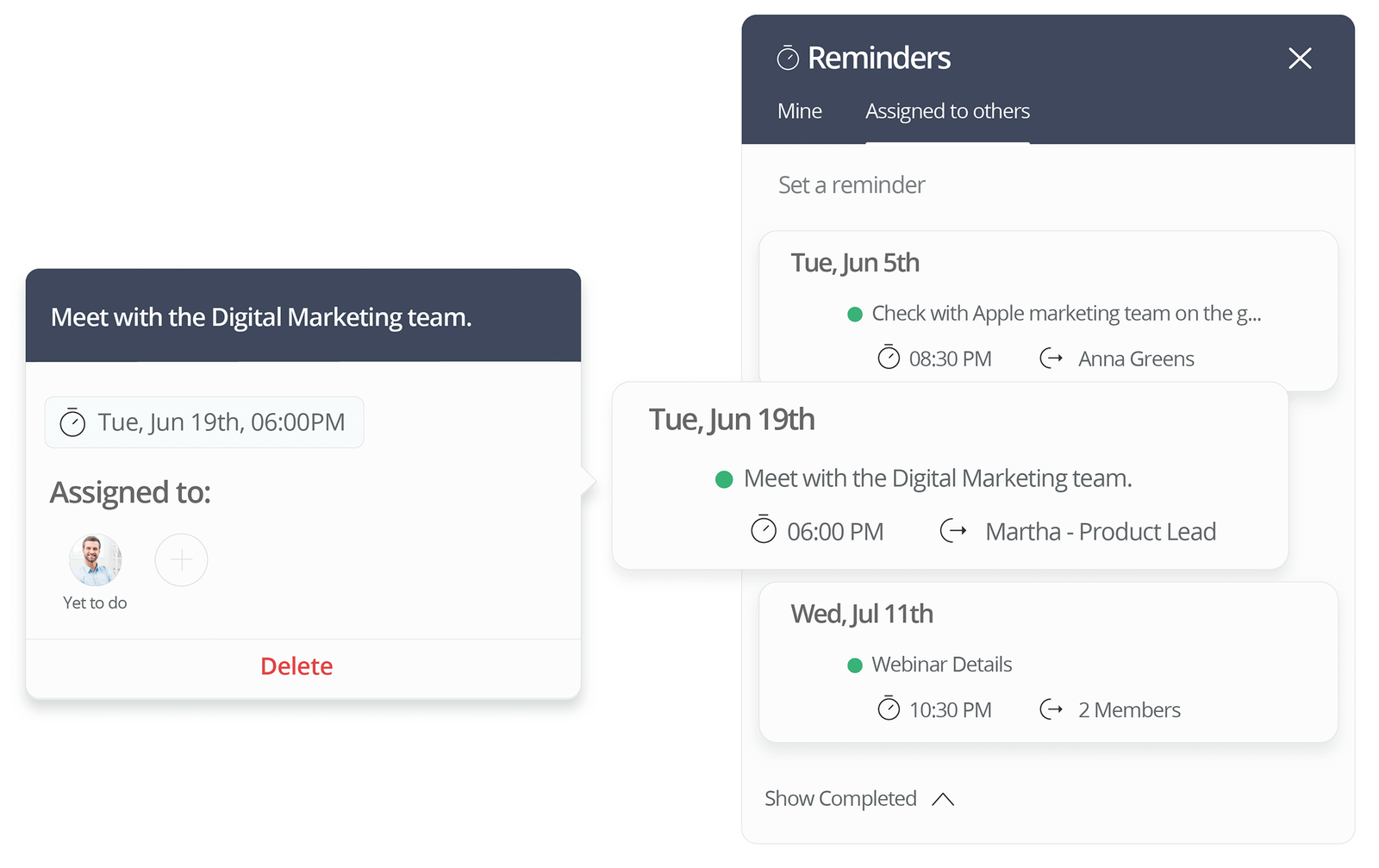Add another assignee with the plus circle
Viewport: 1379px width, 868px height.
181,560
